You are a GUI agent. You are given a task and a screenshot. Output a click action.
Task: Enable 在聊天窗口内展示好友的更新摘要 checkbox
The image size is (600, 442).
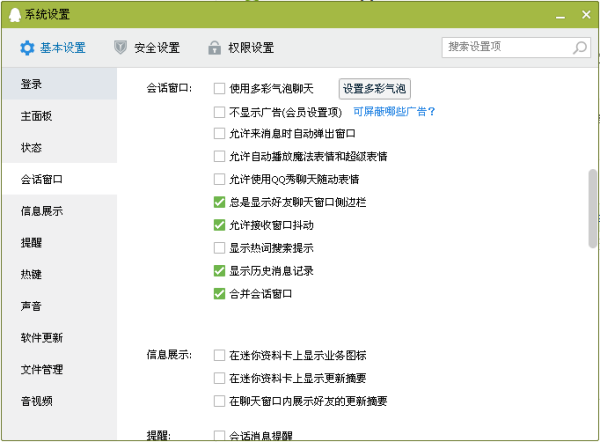coord(219,401)
